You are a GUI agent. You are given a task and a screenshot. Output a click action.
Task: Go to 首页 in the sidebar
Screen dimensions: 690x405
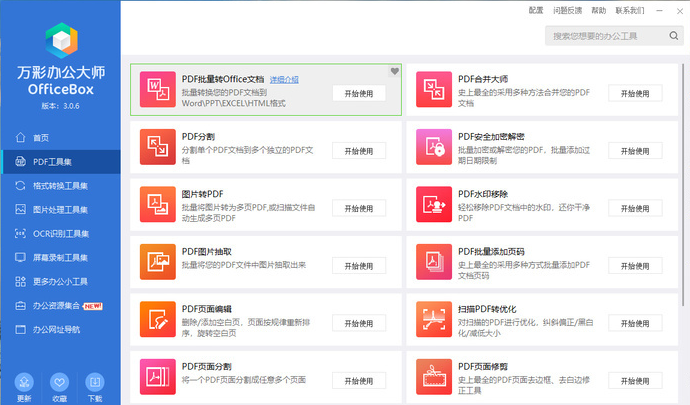60,138
